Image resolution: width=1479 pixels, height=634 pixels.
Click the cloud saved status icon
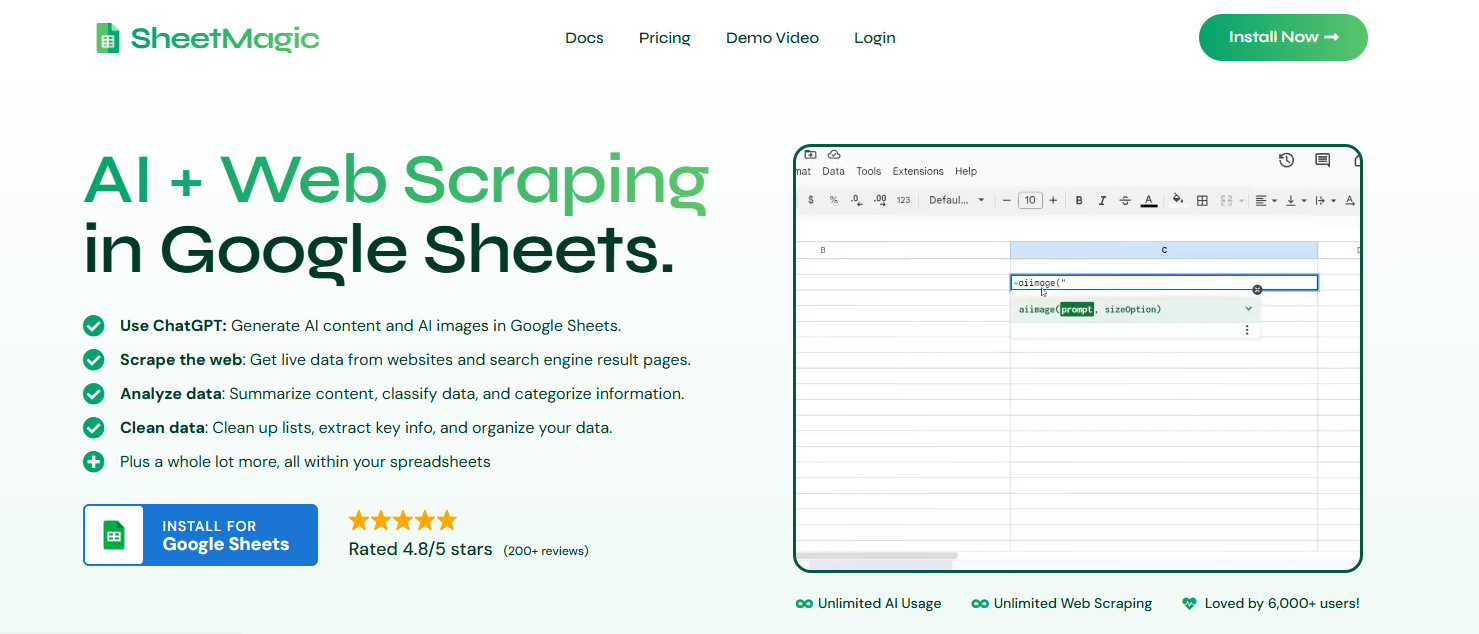(834, 155)
